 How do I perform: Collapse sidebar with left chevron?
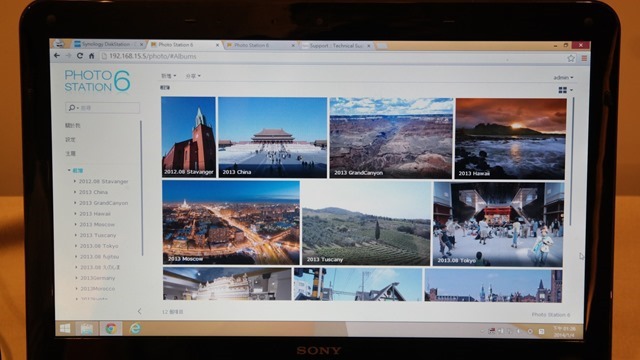point(140,311)
